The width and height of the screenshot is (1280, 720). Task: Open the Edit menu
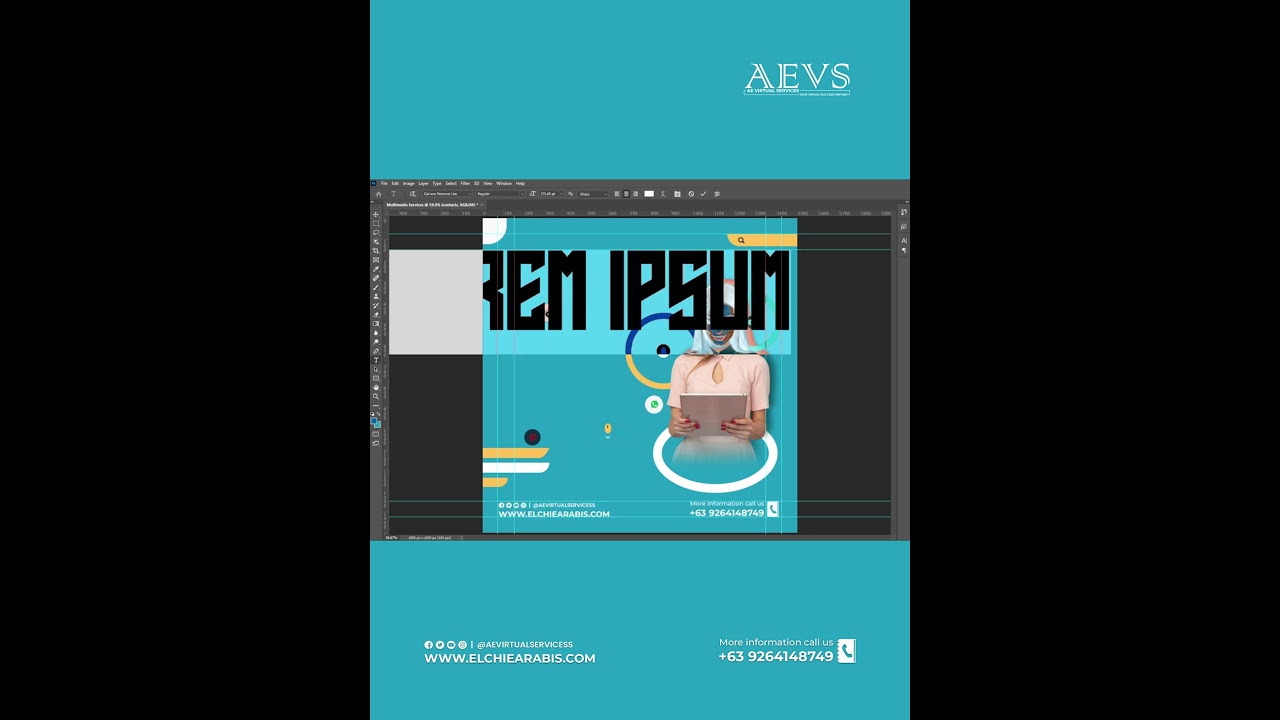395,183
